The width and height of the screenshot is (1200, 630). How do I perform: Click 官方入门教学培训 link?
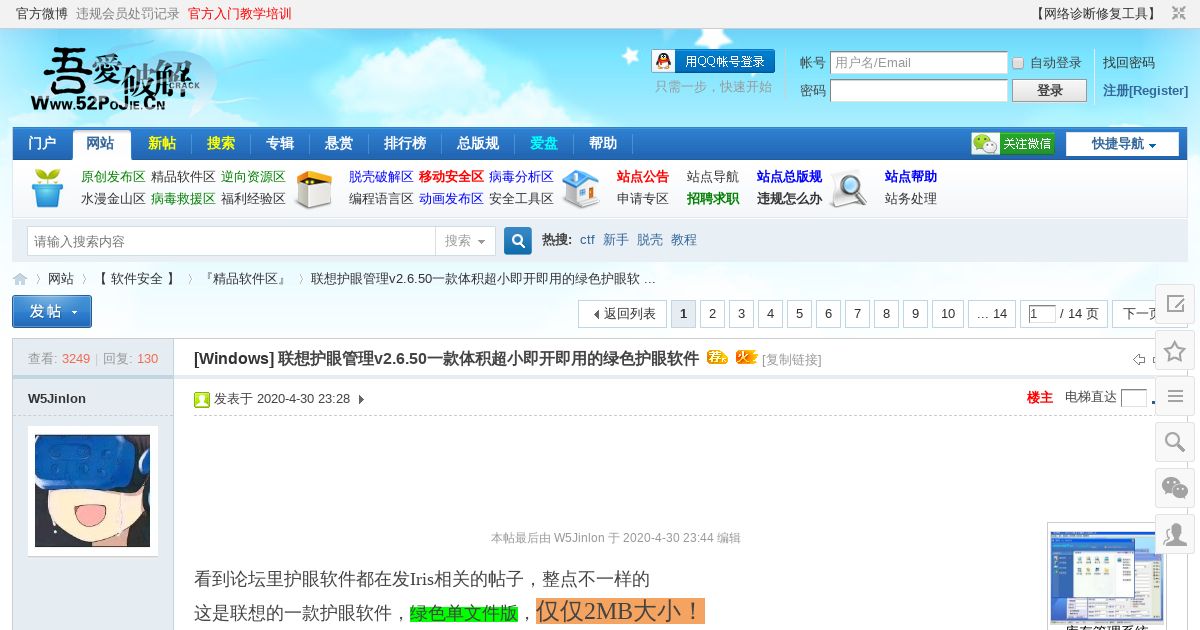point(240,14)
